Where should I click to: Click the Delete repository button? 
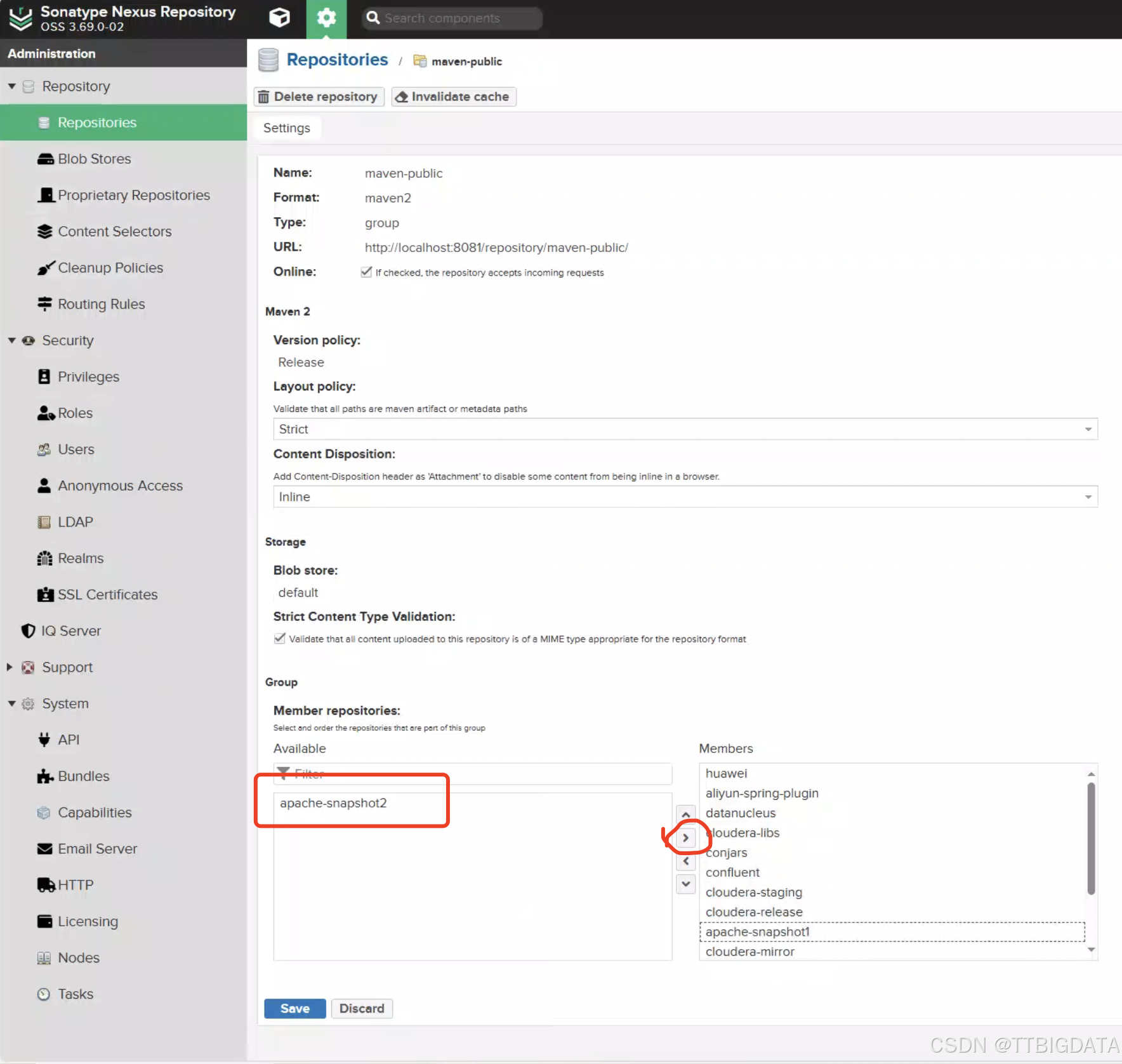click(x=319, y=96)
